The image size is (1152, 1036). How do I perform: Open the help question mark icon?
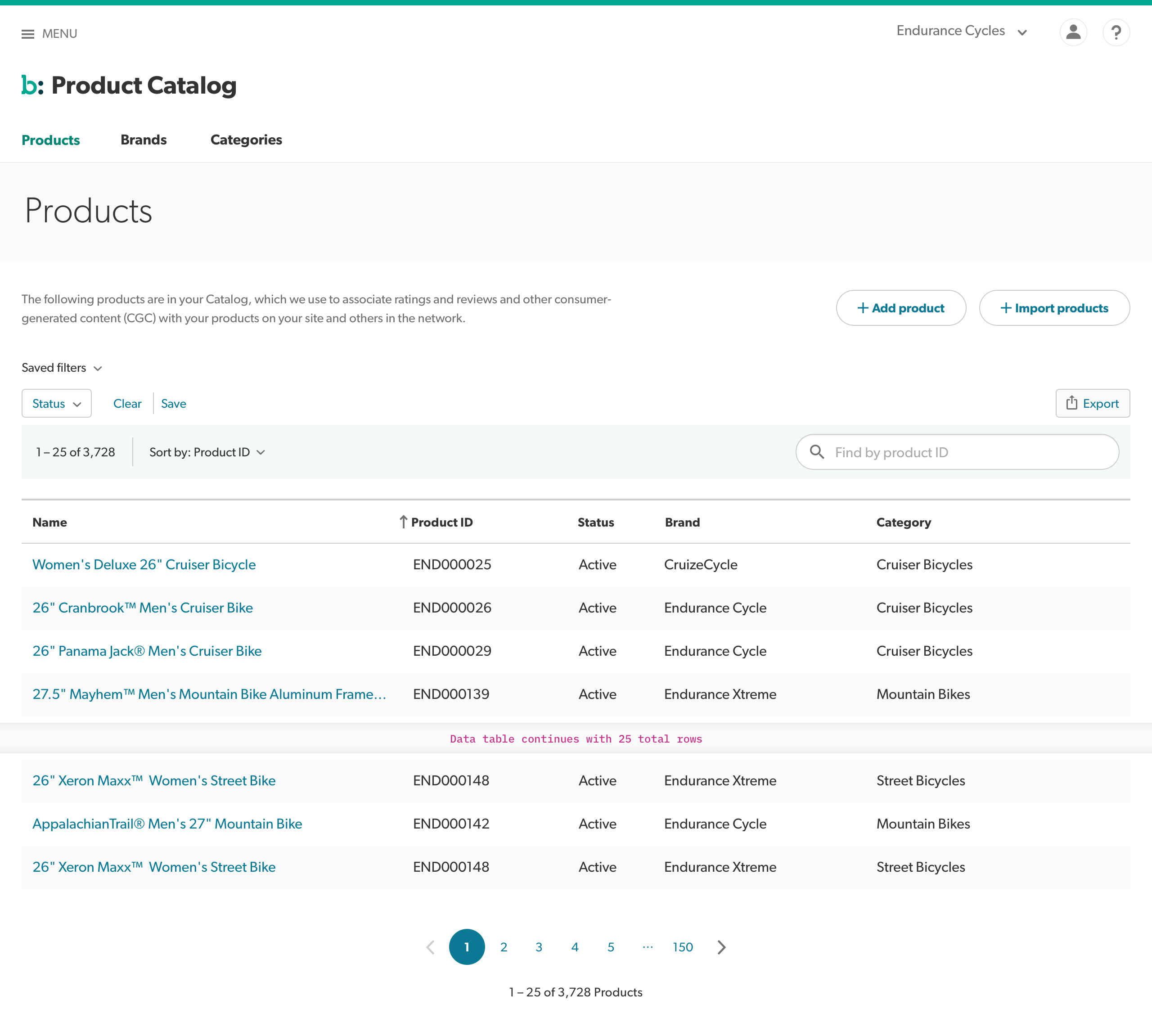[x=1116, y=32]
